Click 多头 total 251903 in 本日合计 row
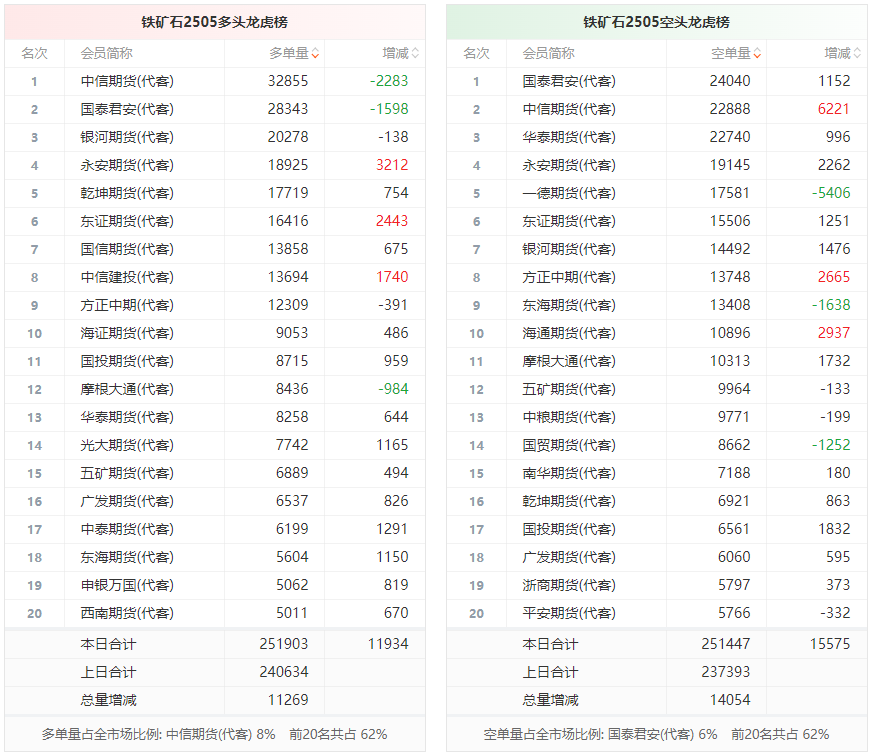 pos(288,645)
